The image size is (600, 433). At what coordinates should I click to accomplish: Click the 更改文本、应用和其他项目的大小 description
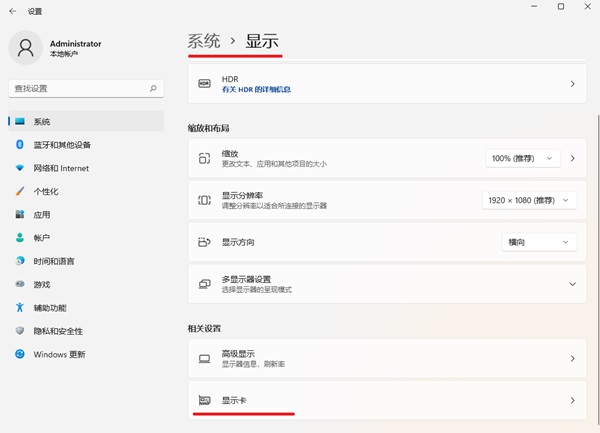click(x=274, y=164)
